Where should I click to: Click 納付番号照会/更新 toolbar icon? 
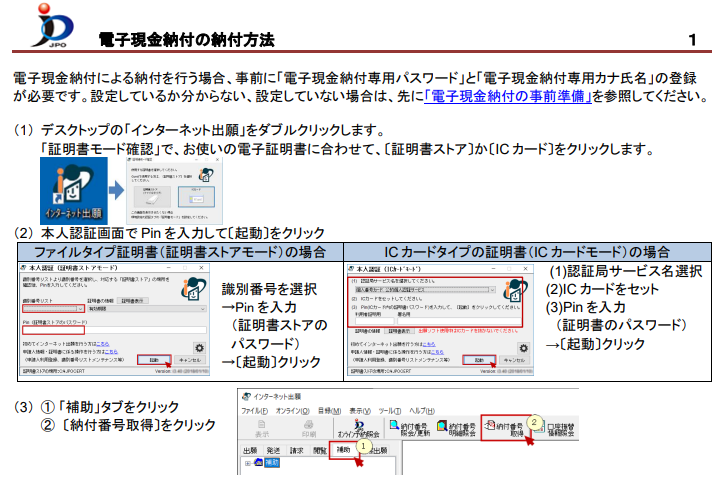(x=410, y=428)
